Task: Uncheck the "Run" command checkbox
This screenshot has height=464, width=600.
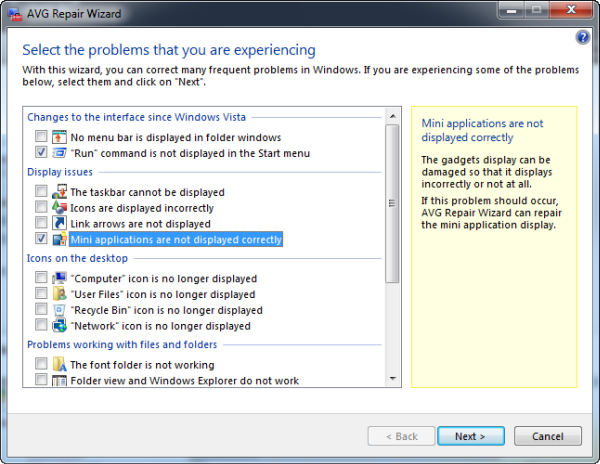Action: point(41,152)
